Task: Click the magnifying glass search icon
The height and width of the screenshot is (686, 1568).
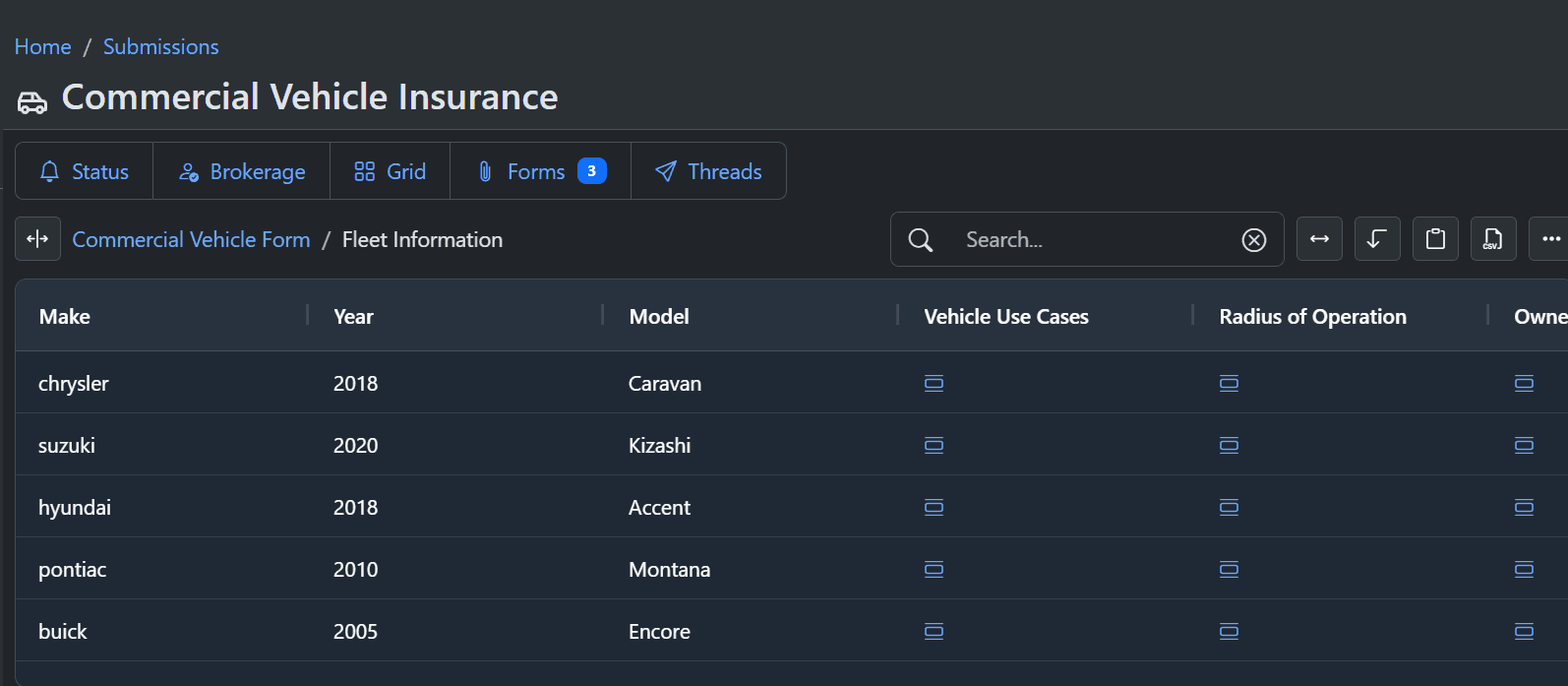Action: (920, 240)
